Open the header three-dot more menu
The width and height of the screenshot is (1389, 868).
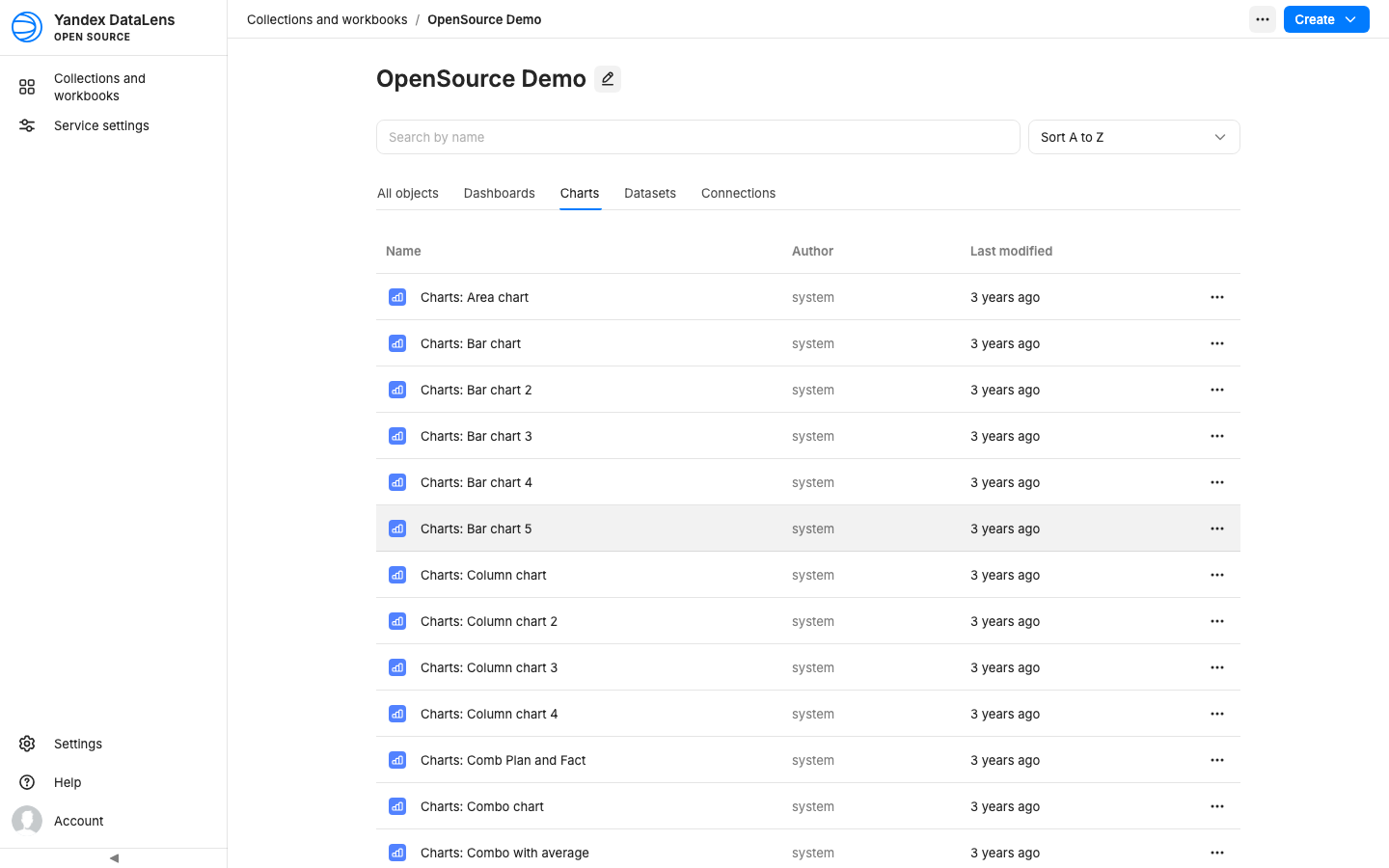coord(1263,19)
